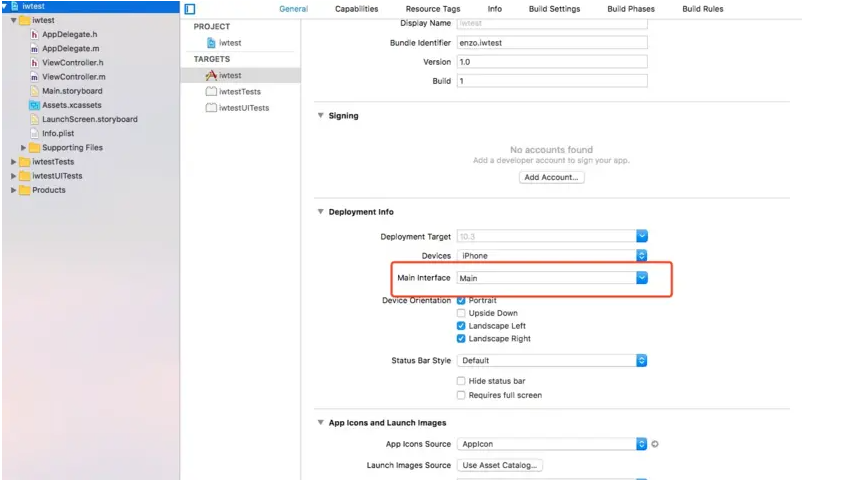Select LaunchScreen.storyboard in the navigator
852x482 pixels.
click(90, 119)
